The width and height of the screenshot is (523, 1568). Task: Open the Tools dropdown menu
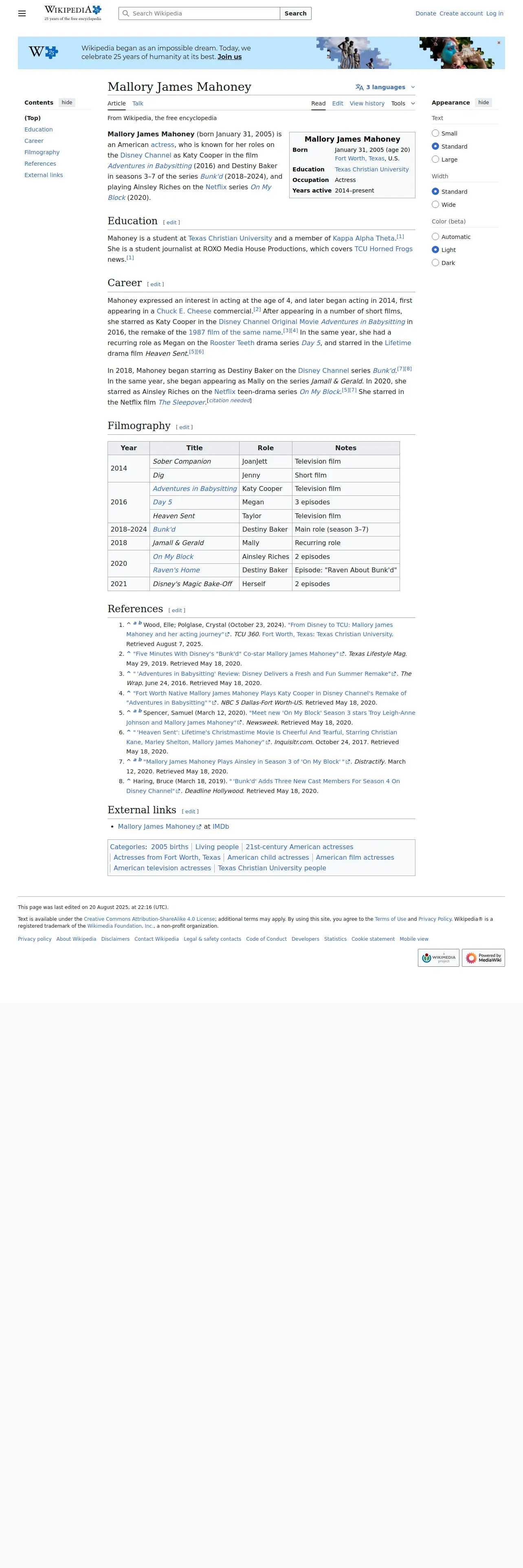click(403, 103)
